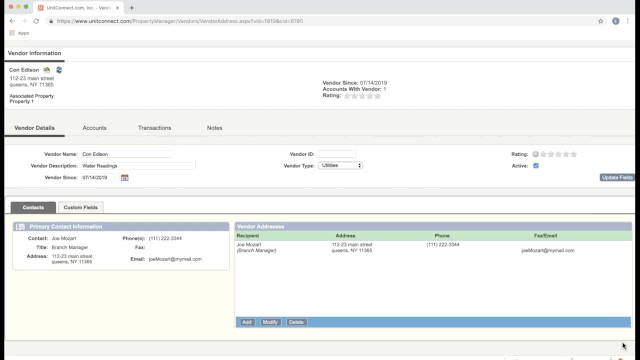Set editable rating to five stars
640x360 pixels.
pos(574,154)
